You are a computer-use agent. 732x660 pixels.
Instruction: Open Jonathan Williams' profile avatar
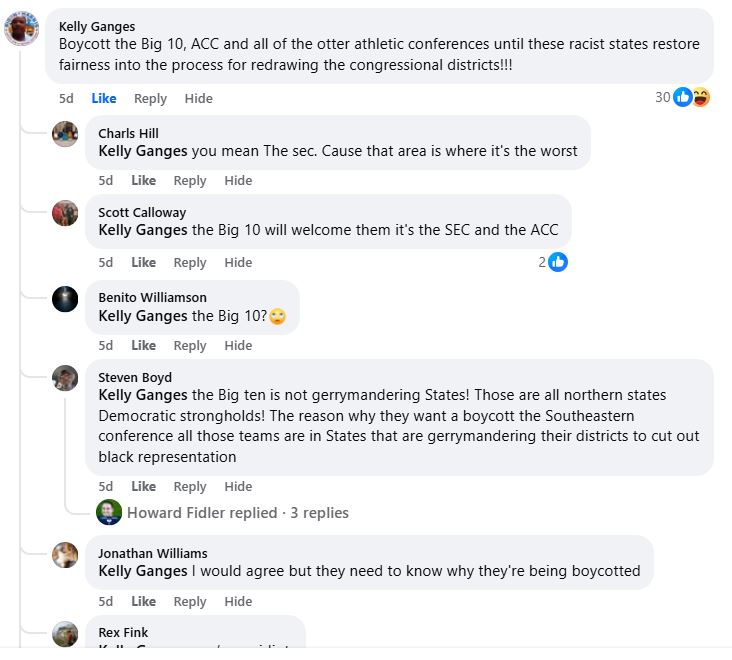point(65,555)
